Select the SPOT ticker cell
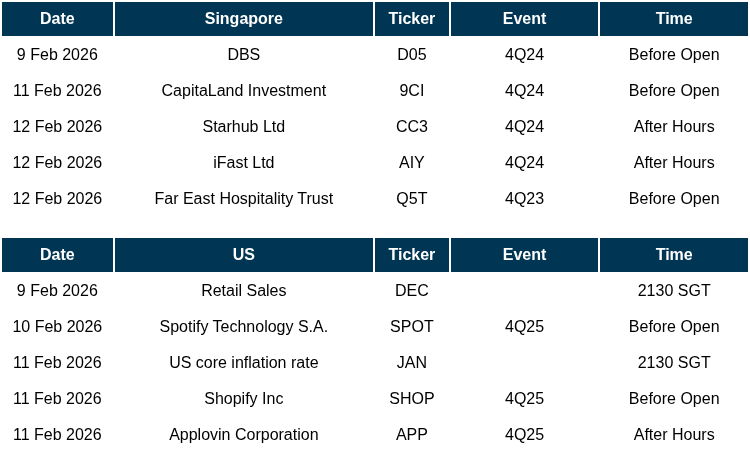 [411, 327]
